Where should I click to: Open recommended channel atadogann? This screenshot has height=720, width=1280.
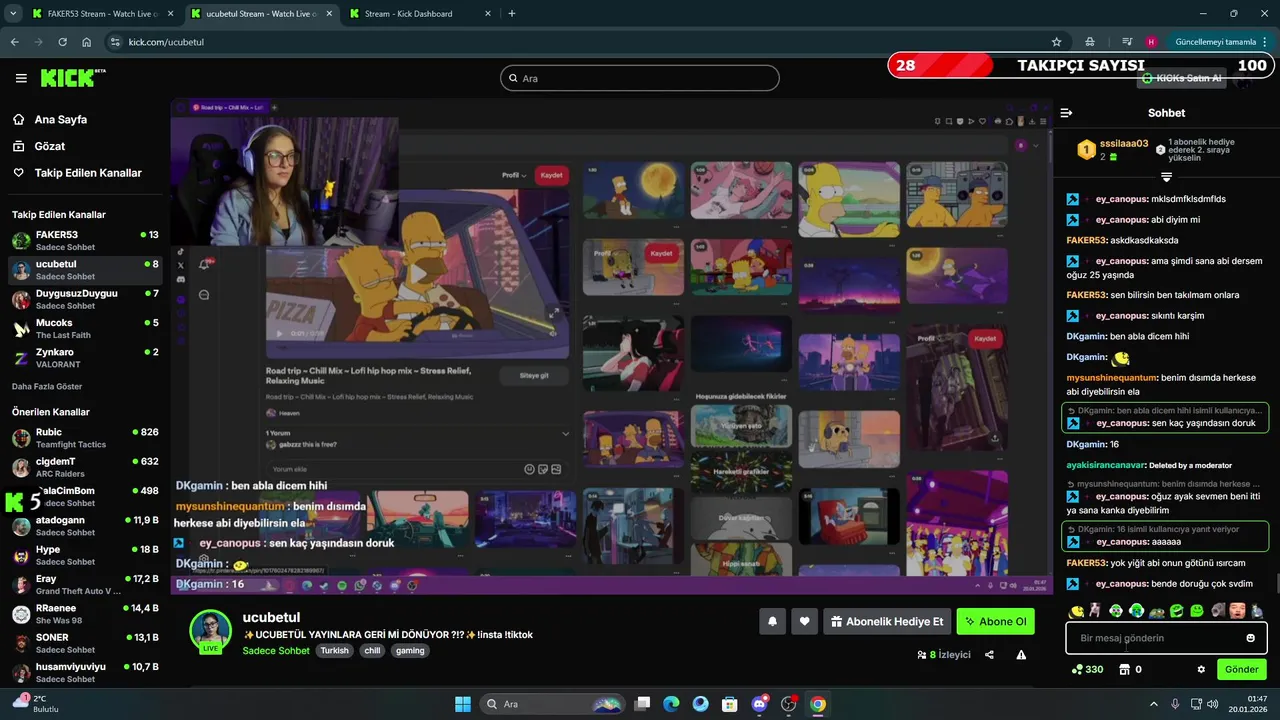[85, 526]
